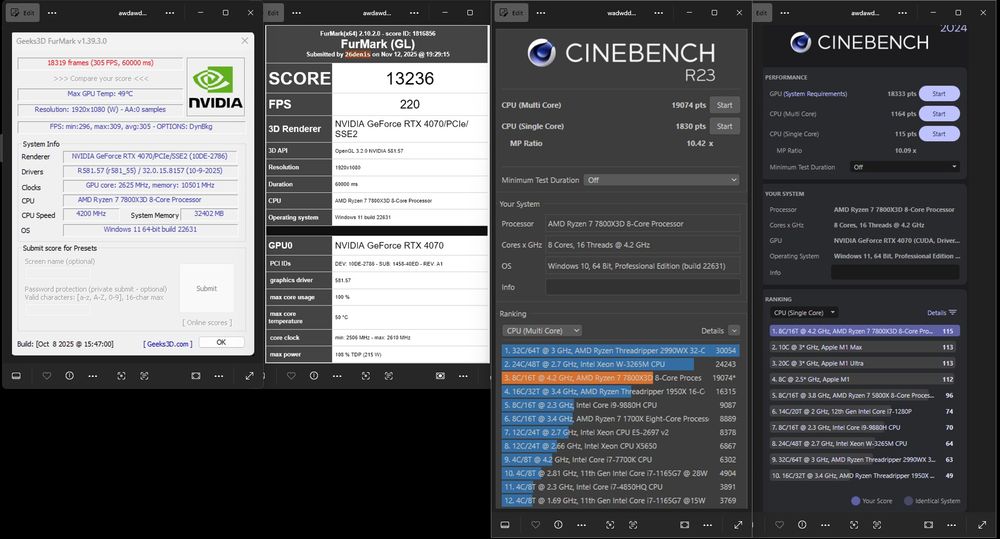Close the Geeks3D FurMark v1.39.3.0 dialog
This screenshot has height=539, width=1000.
245,41
